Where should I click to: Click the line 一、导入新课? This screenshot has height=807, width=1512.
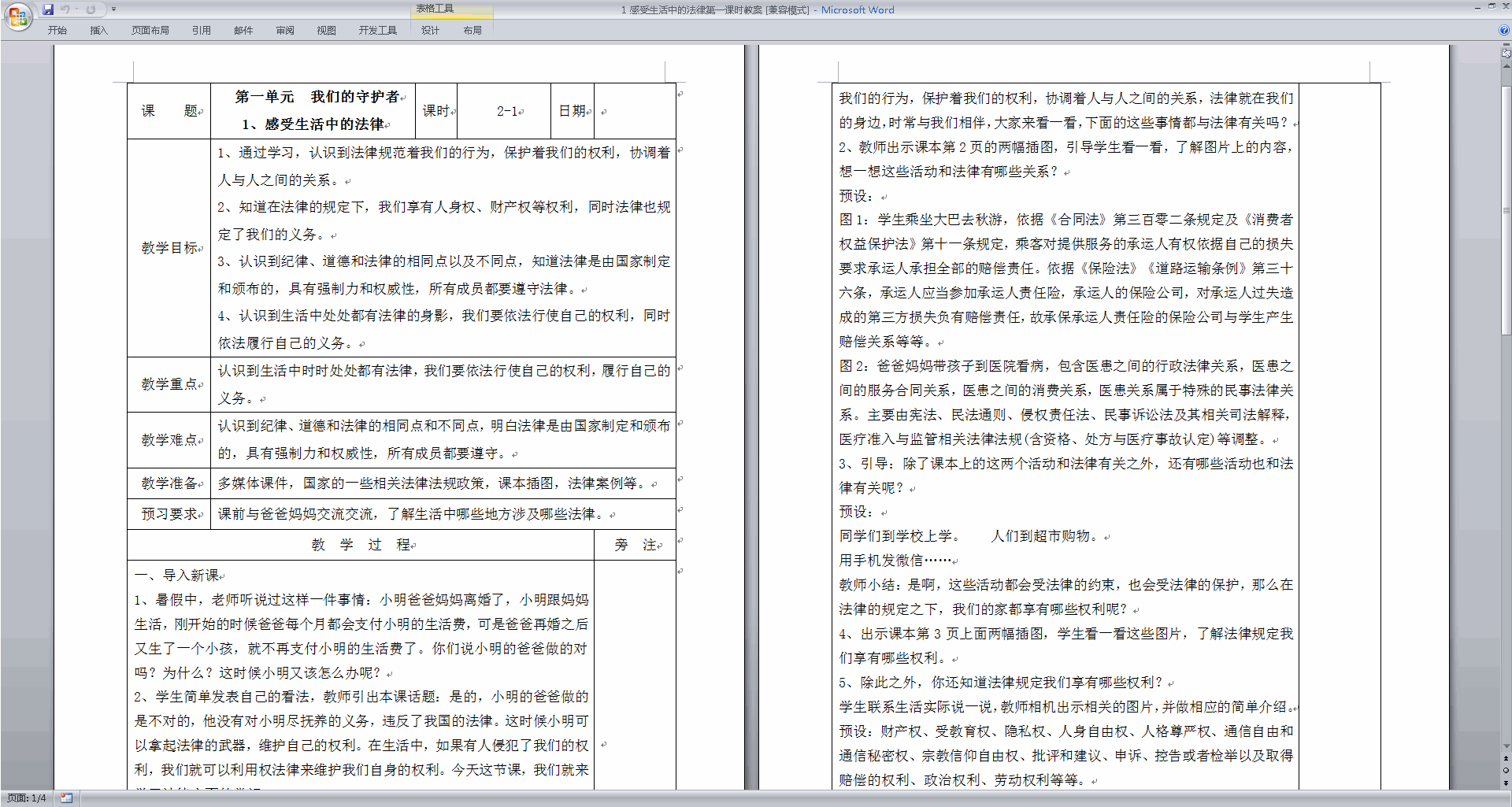(x=177, y=576)
